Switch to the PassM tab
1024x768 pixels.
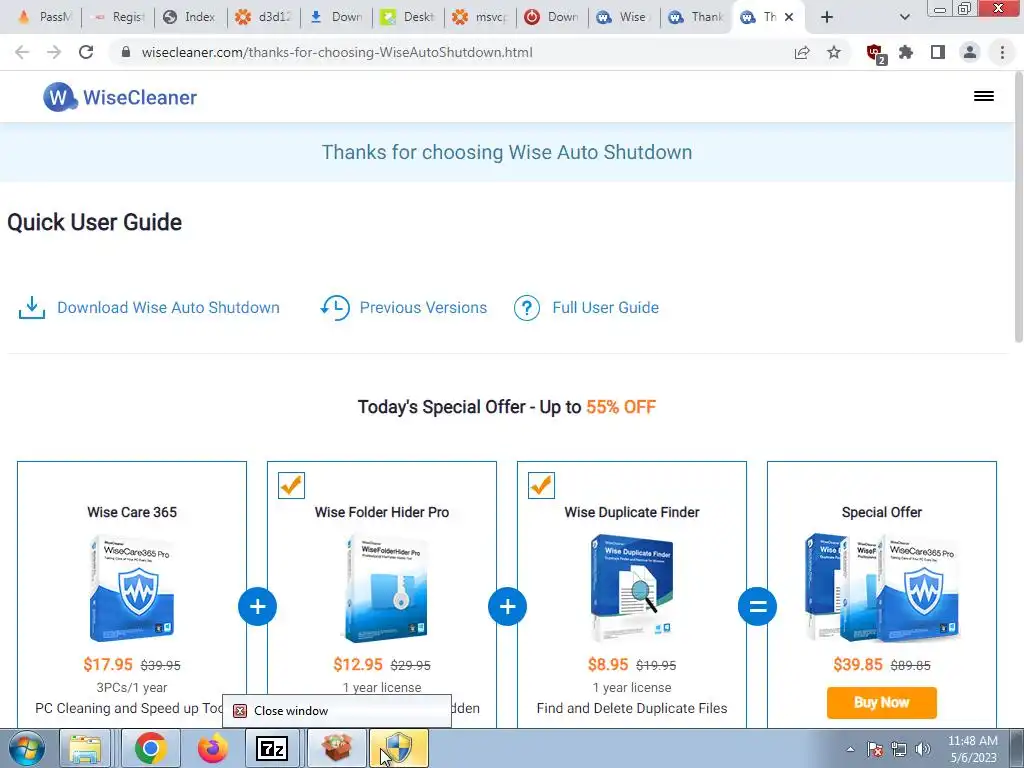click(x=44, y=17)
